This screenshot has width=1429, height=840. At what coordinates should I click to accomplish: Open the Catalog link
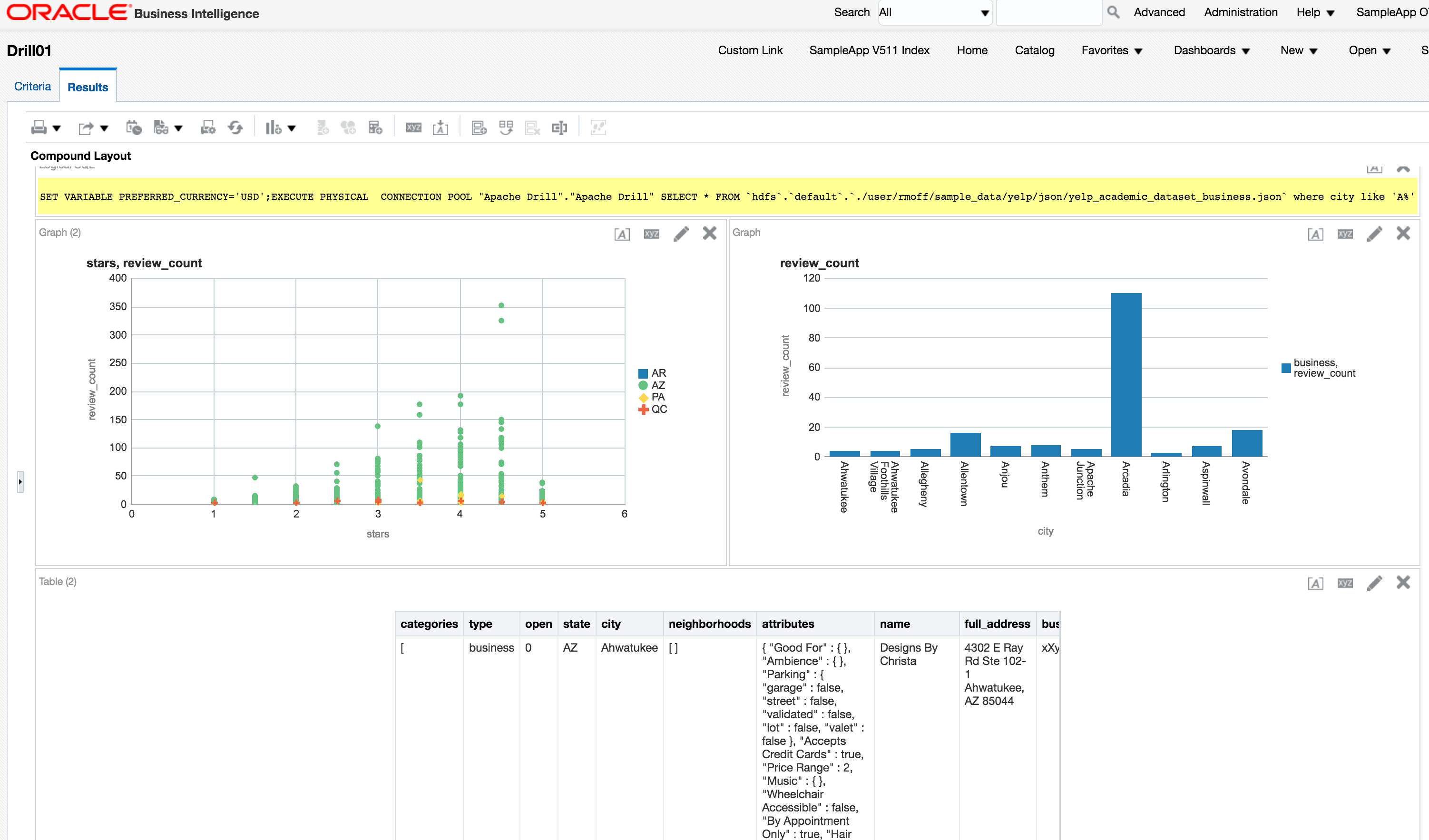pyautogui.click(x=1034, y=50)
